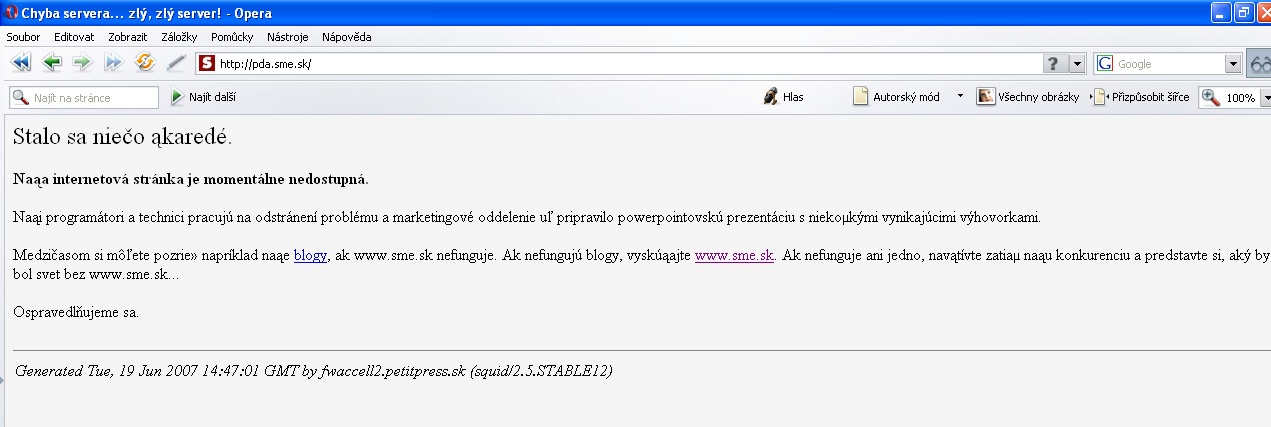Screen dimensions: 1271x427
Task: Open the Nástroje menu
Action: pos(287,37)
